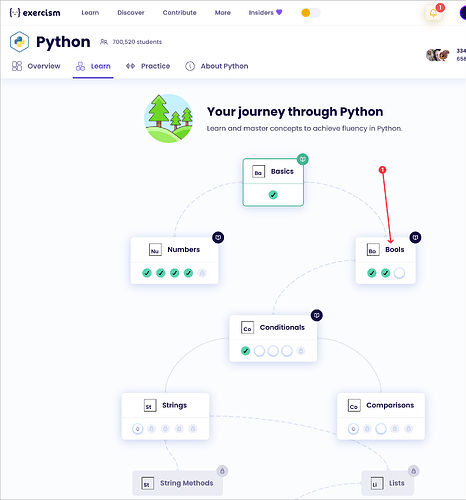
Task: Click the Python track title
Action: [x=63, y=42]
